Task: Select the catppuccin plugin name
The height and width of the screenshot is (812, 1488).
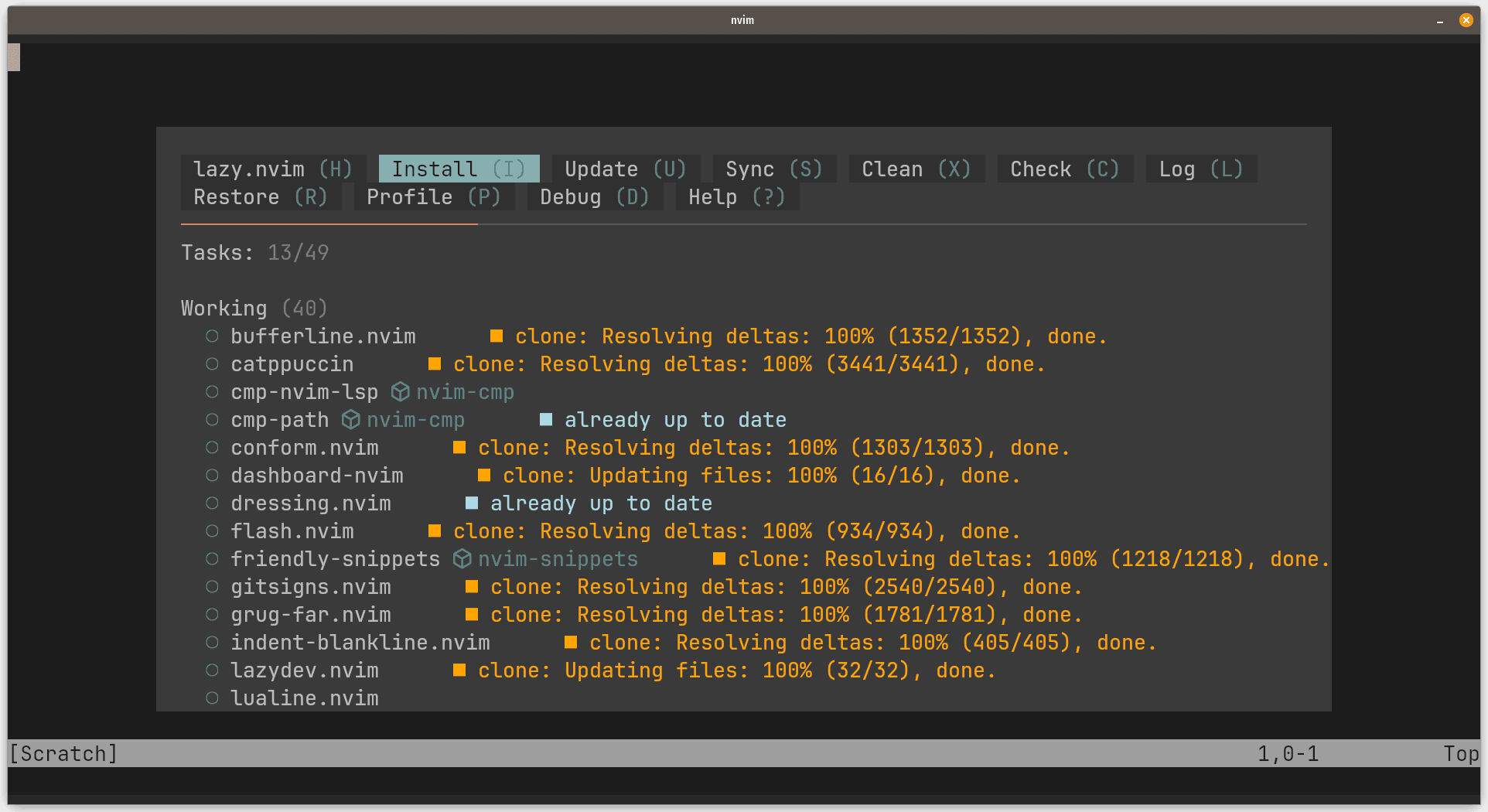Action: (292, 364)
